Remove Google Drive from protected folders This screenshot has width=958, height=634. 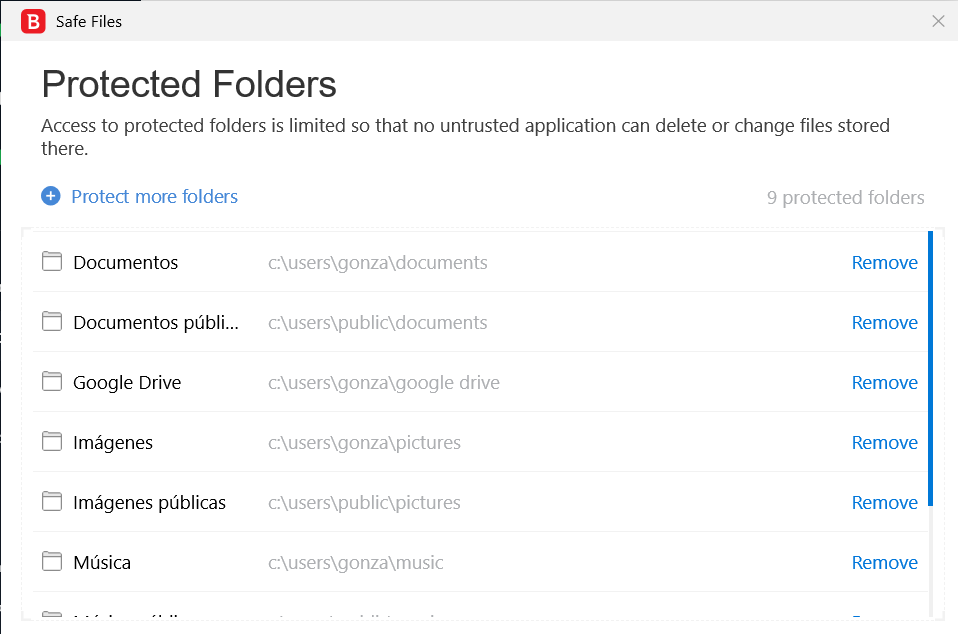coord(884,383)
